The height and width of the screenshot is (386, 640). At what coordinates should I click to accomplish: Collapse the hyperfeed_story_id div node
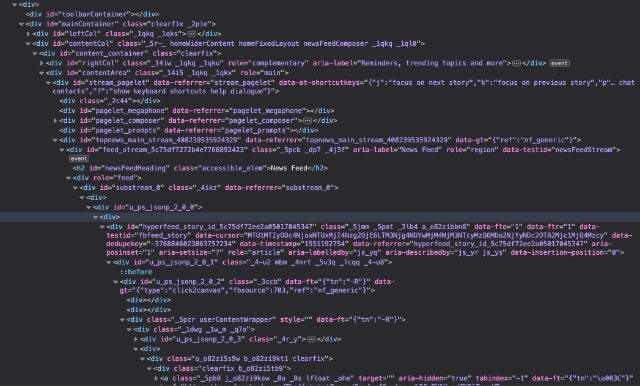[102, 227]
